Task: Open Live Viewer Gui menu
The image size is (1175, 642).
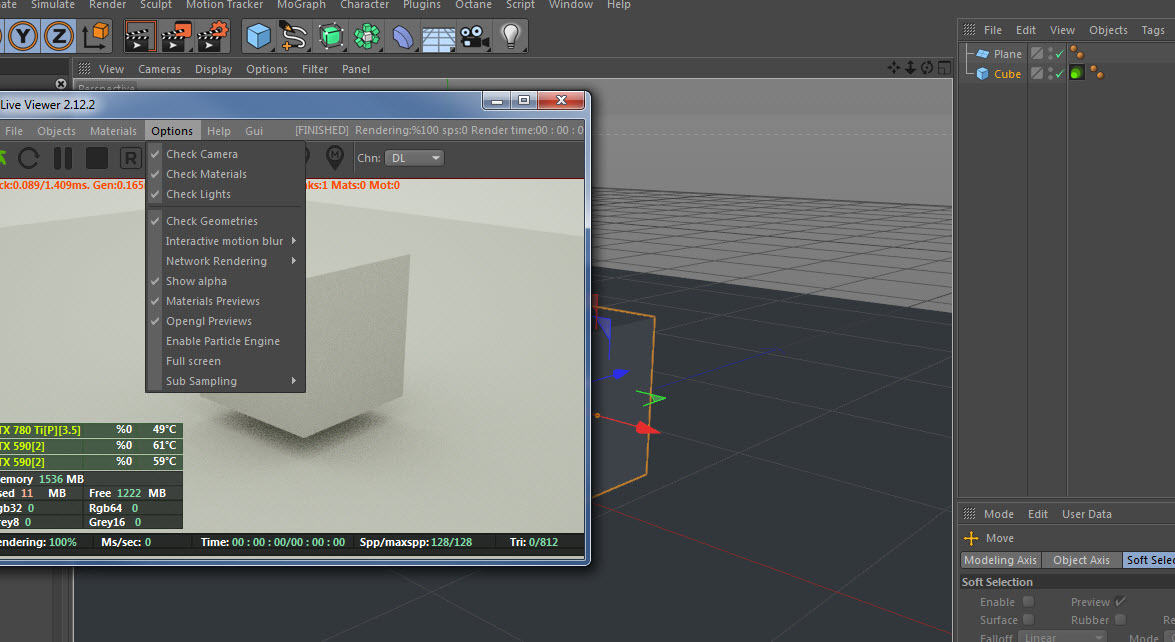Action: 254,130
